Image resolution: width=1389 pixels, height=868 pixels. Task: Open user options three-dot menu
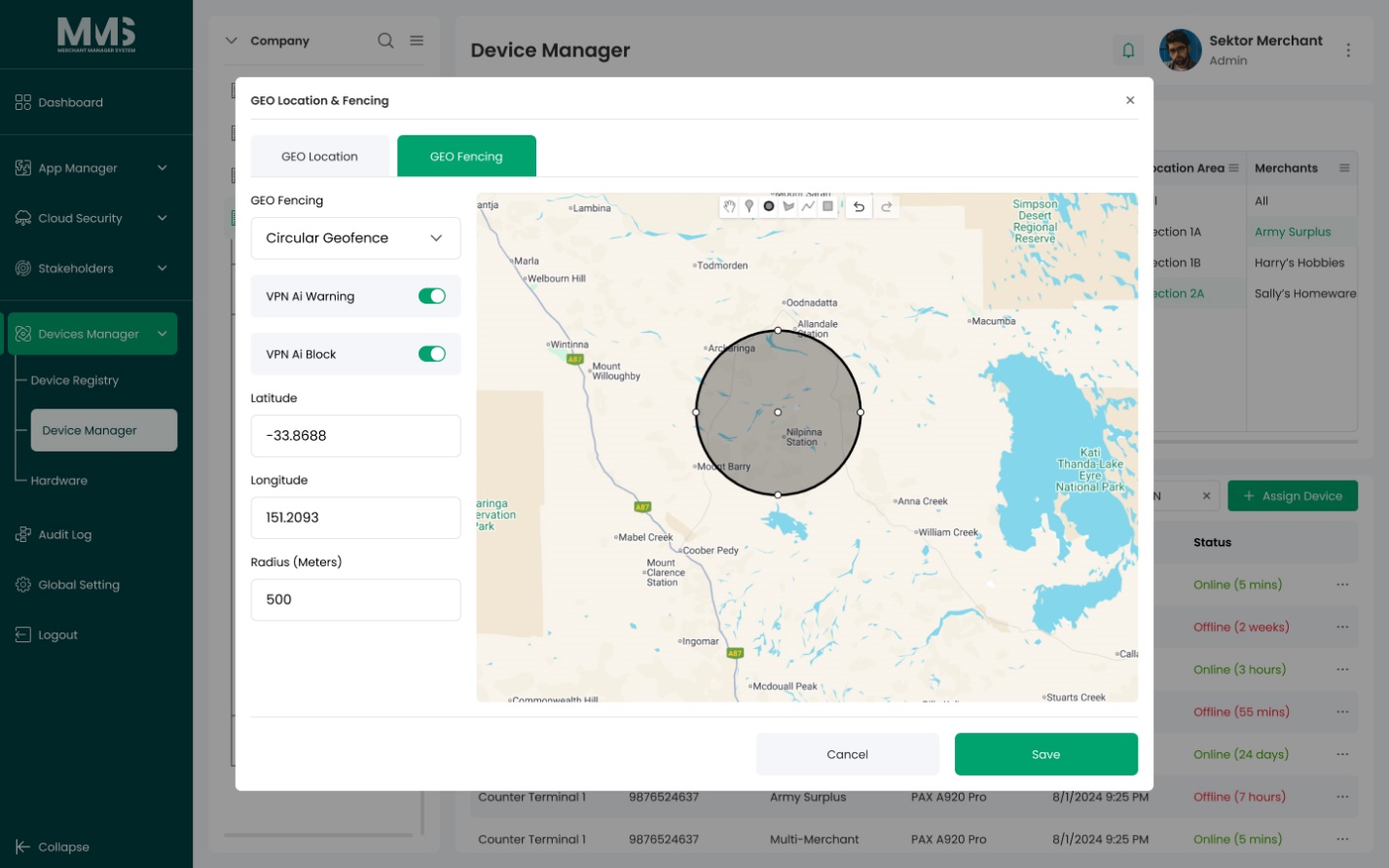(x=1348, y=51)
